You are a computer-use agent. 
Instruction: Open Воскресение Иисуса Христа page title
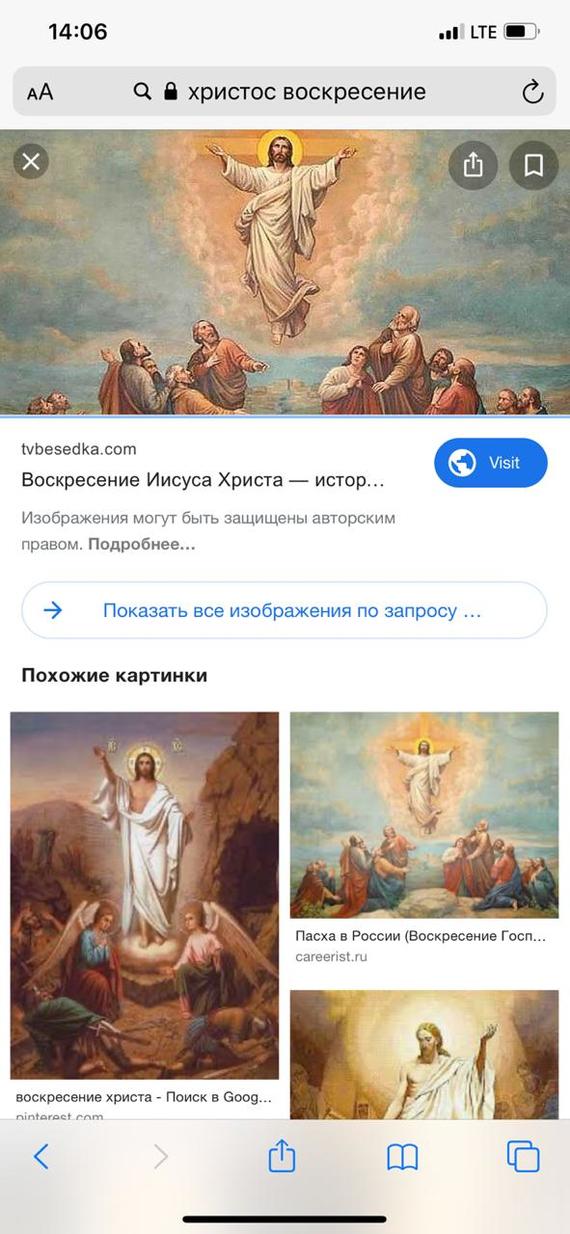coord(203,480)
